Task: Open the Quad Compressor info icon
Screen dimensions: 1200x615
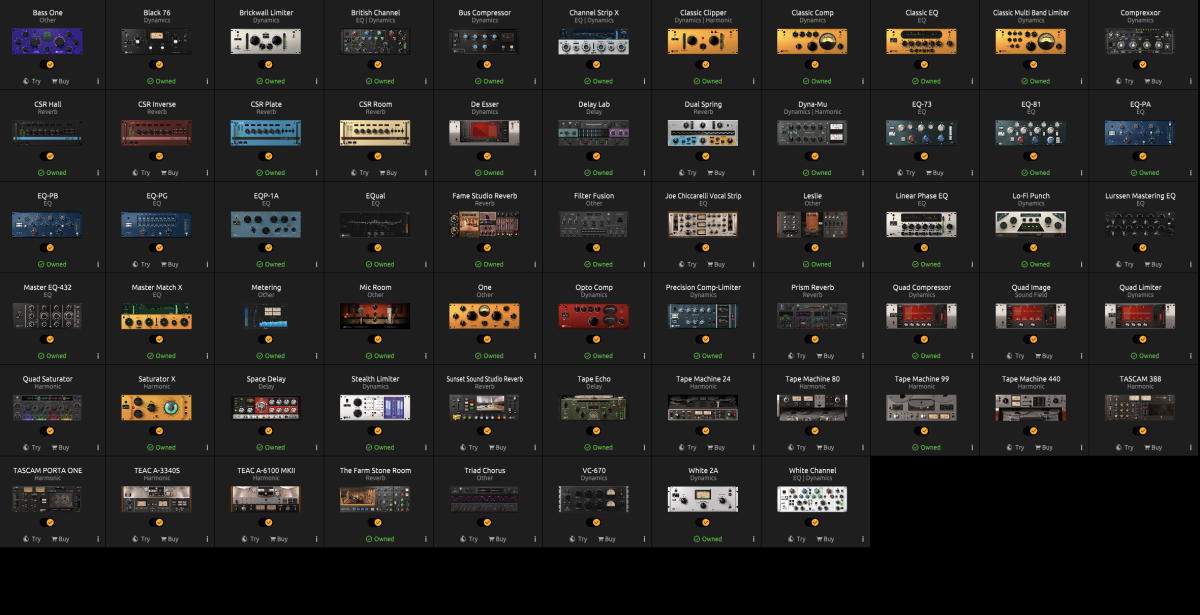Action: coord(973,356)
